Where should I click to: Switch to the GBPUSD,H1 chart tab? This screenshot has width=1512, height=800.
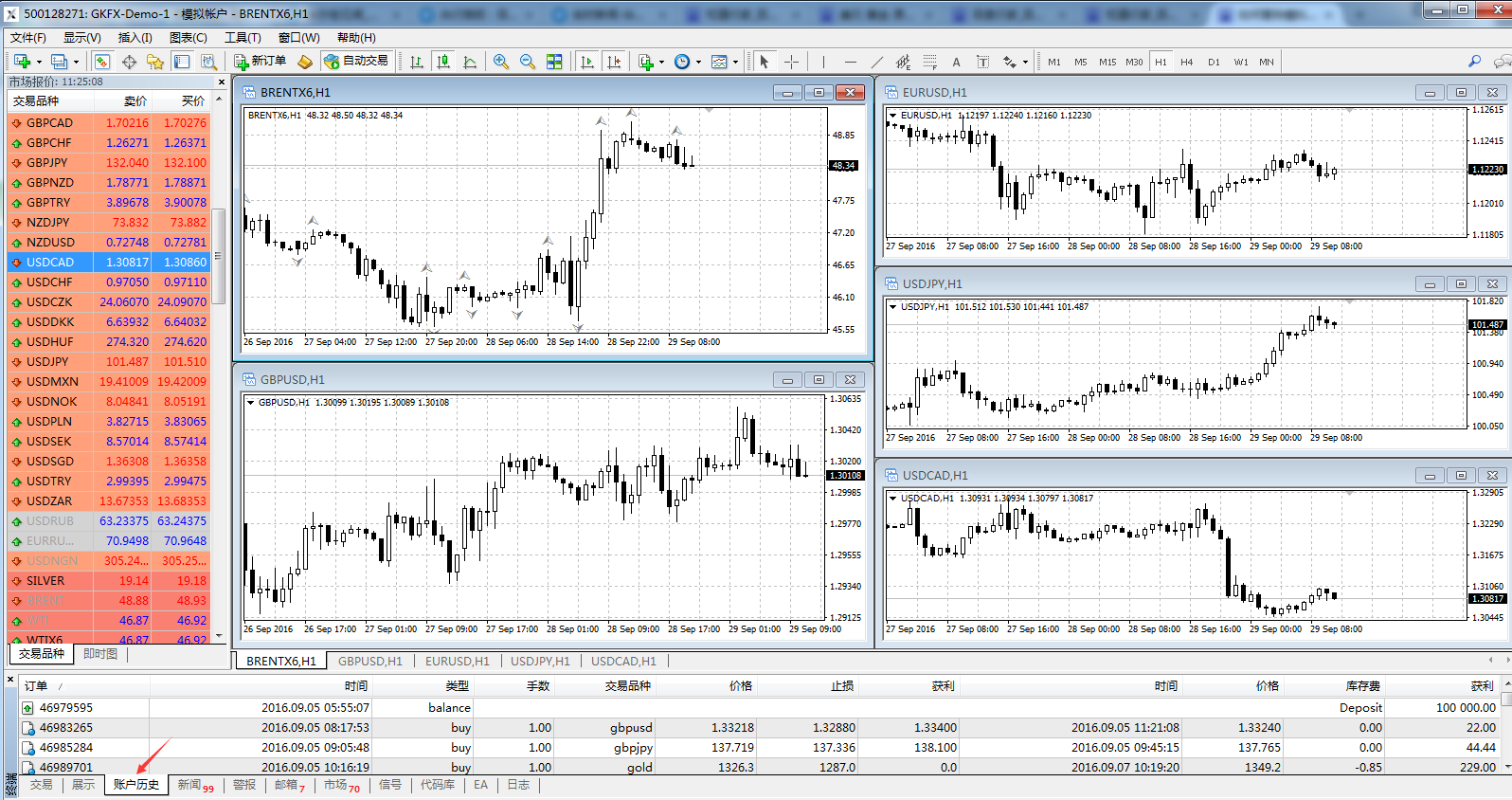pos(370,661)
